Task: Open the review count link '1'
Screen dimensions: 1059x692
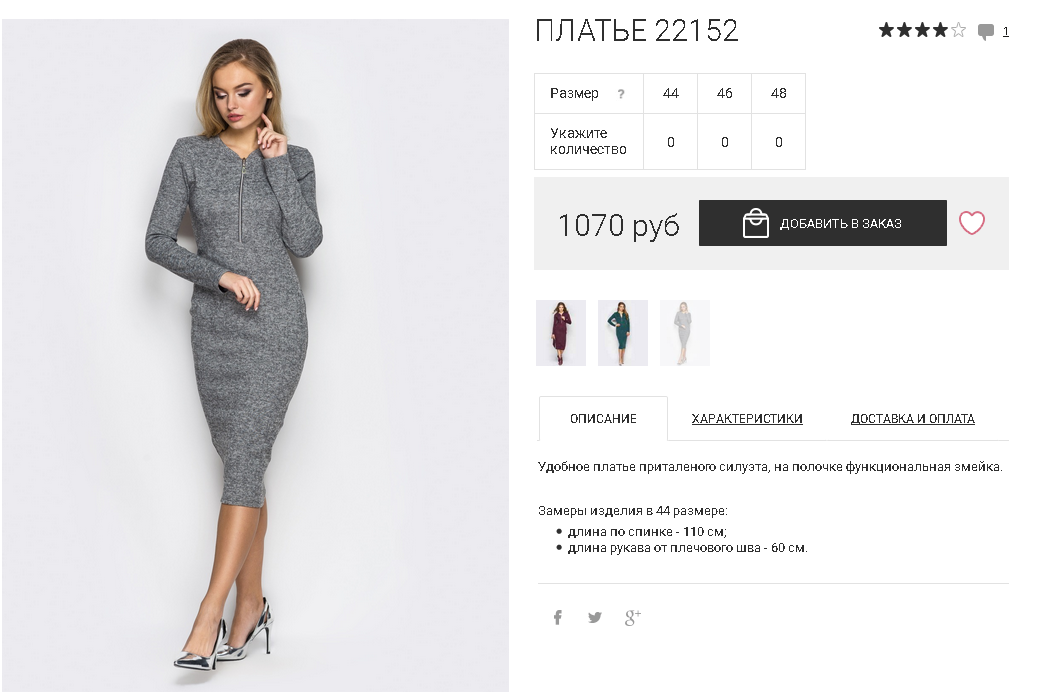Action: pyautogui.click(x=1006, y=31)
